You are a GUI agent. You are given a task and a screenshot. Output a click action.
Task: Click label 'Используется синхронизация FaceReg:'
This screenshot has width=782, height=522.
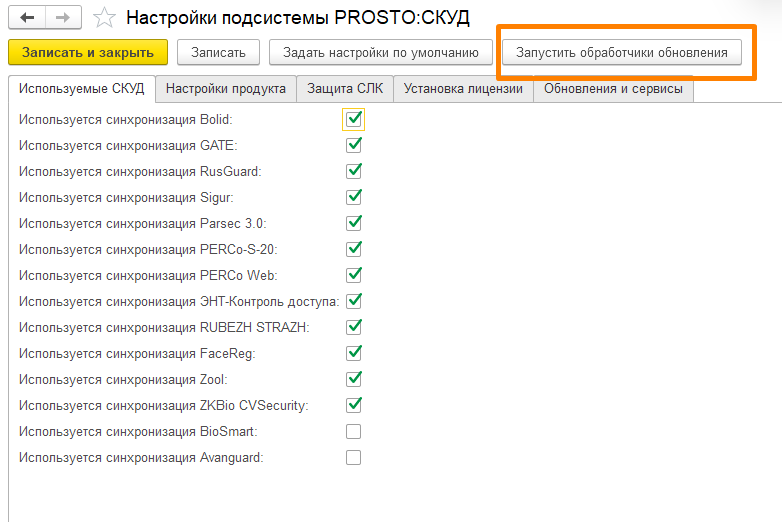137,353
